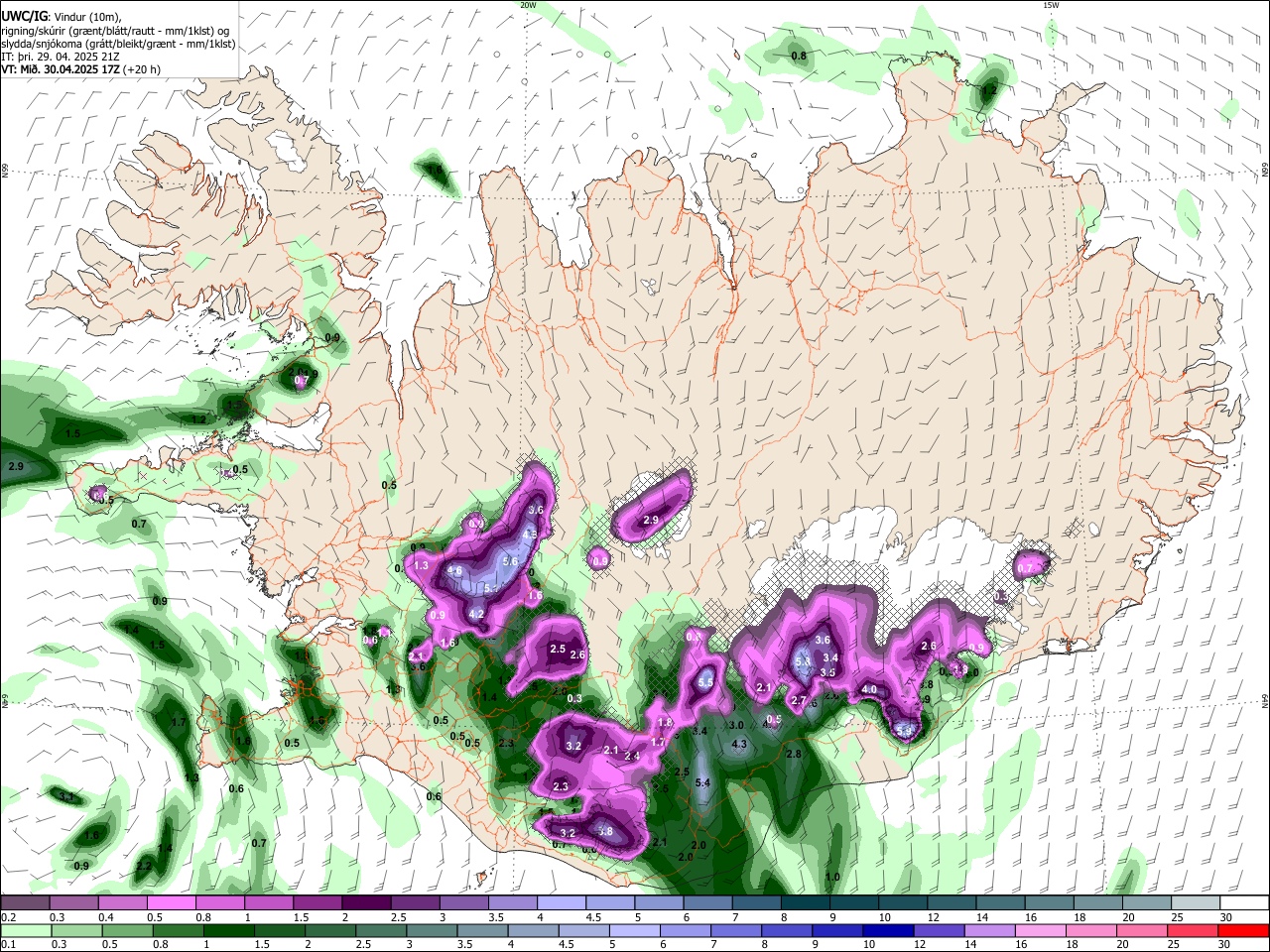Click the 2.2 rain value over the sea
1270x952 pixels.
point(144,867)
